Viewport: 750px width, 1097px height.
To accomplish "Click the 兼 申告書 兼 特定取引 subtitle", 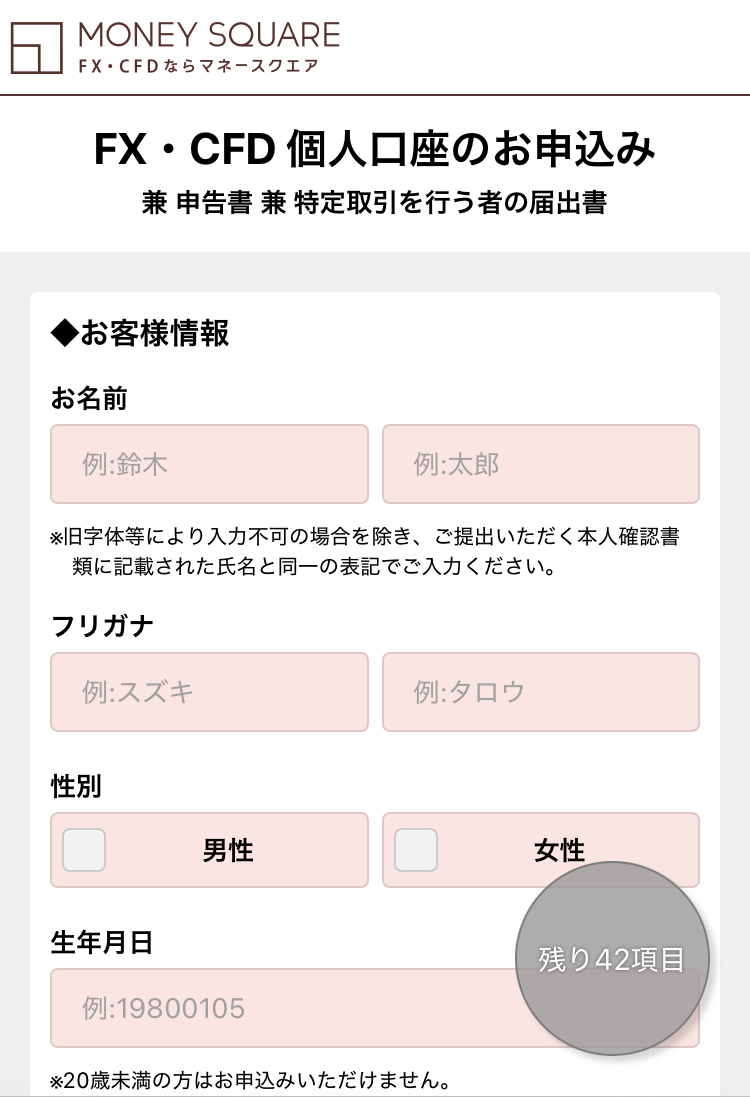I will point(375,204).
